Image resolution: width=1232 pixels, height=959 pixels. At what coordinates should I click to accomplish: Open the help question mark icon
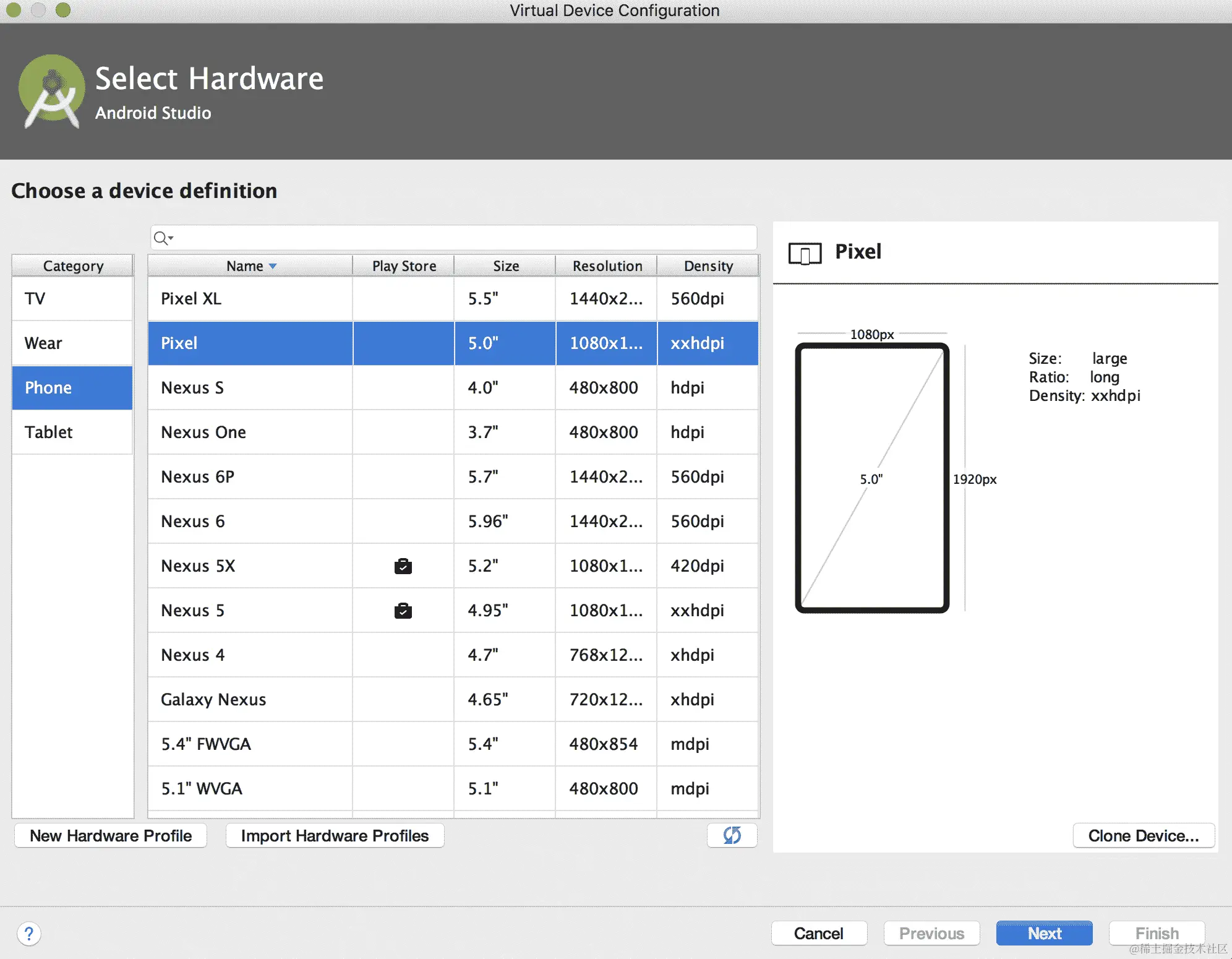29,933
